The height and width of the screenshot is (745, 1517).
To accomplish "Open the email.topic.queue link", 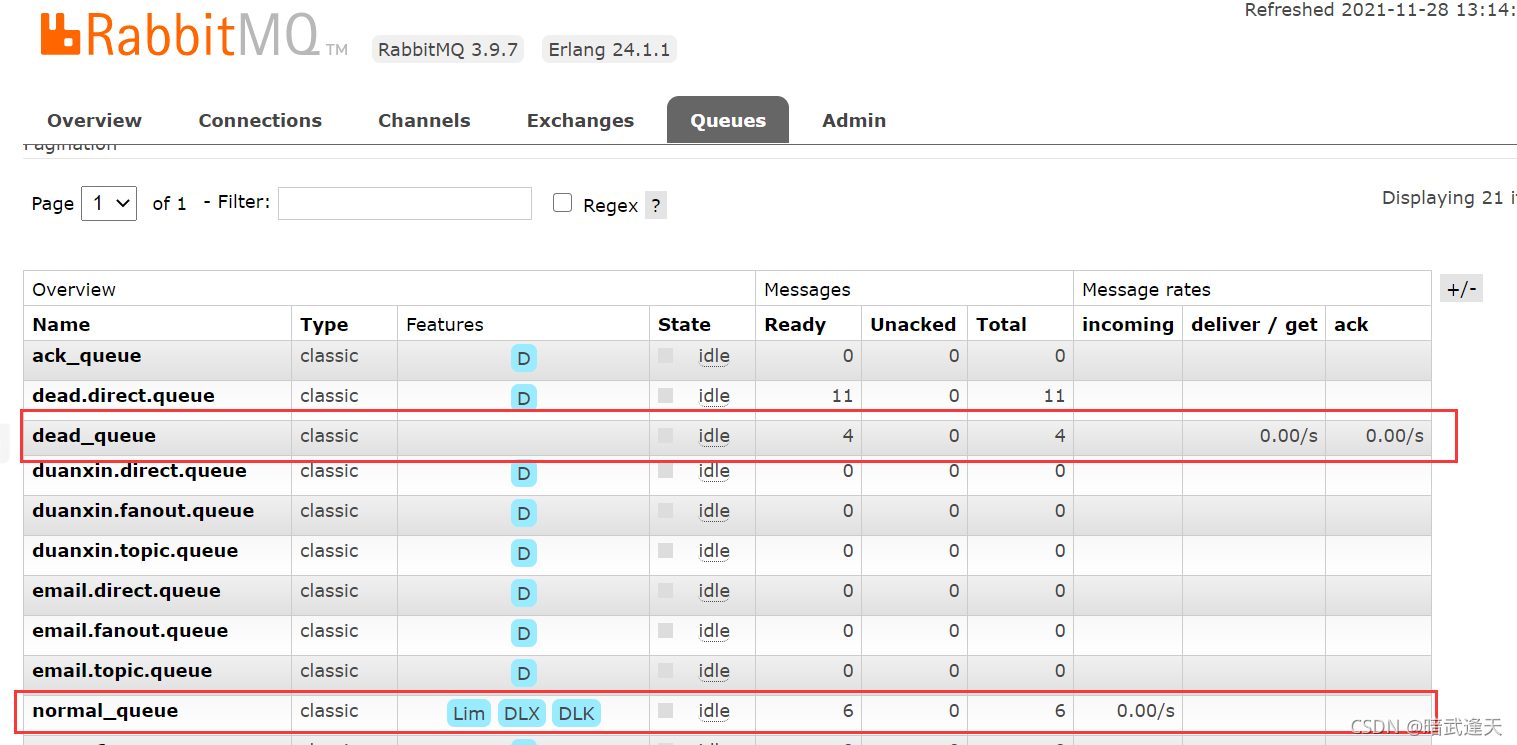I will pyautogui.click(x=122, y=671).
